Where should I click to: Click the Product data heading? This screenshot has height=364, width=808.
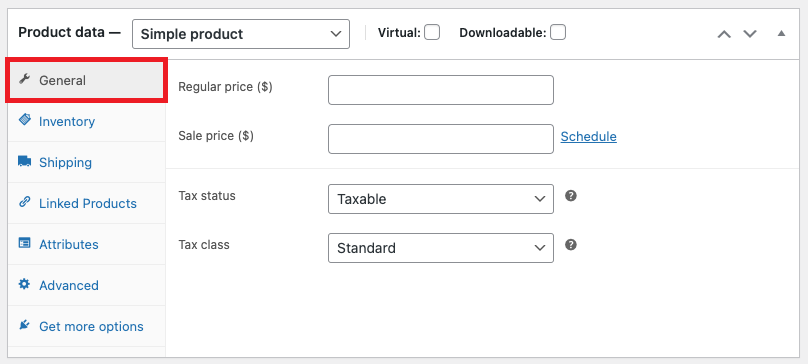tap(69, 32)
